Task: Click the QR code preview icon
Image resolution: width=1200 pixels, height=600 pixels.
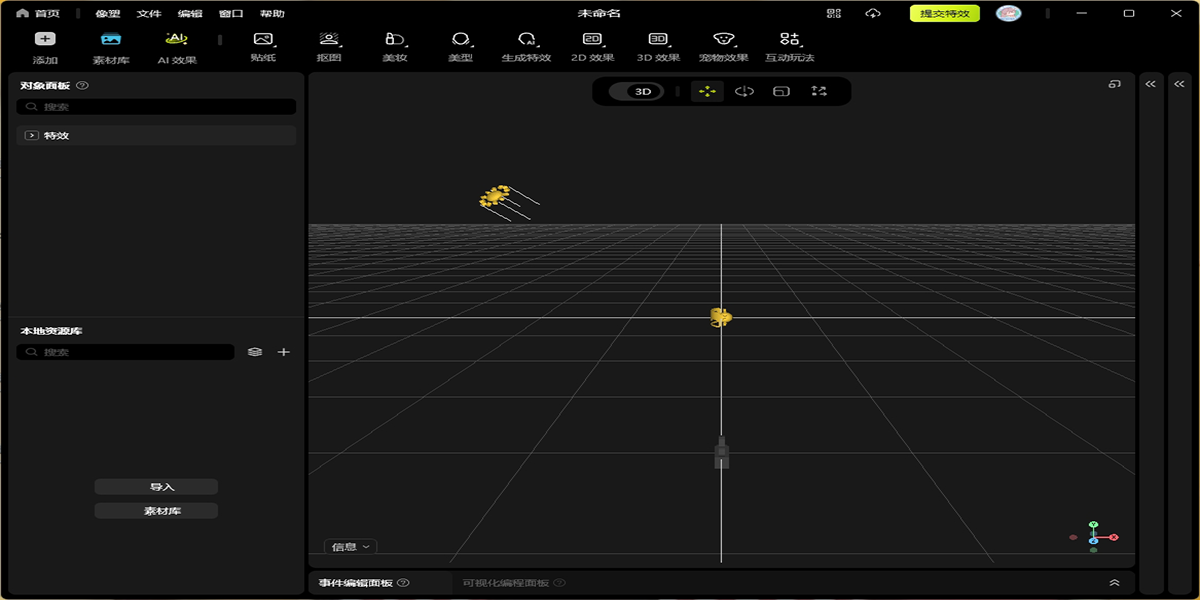Action: point(834,13)
